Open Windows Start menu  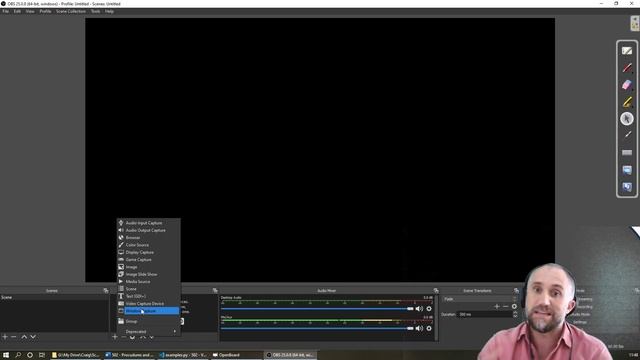coord(6,355)
